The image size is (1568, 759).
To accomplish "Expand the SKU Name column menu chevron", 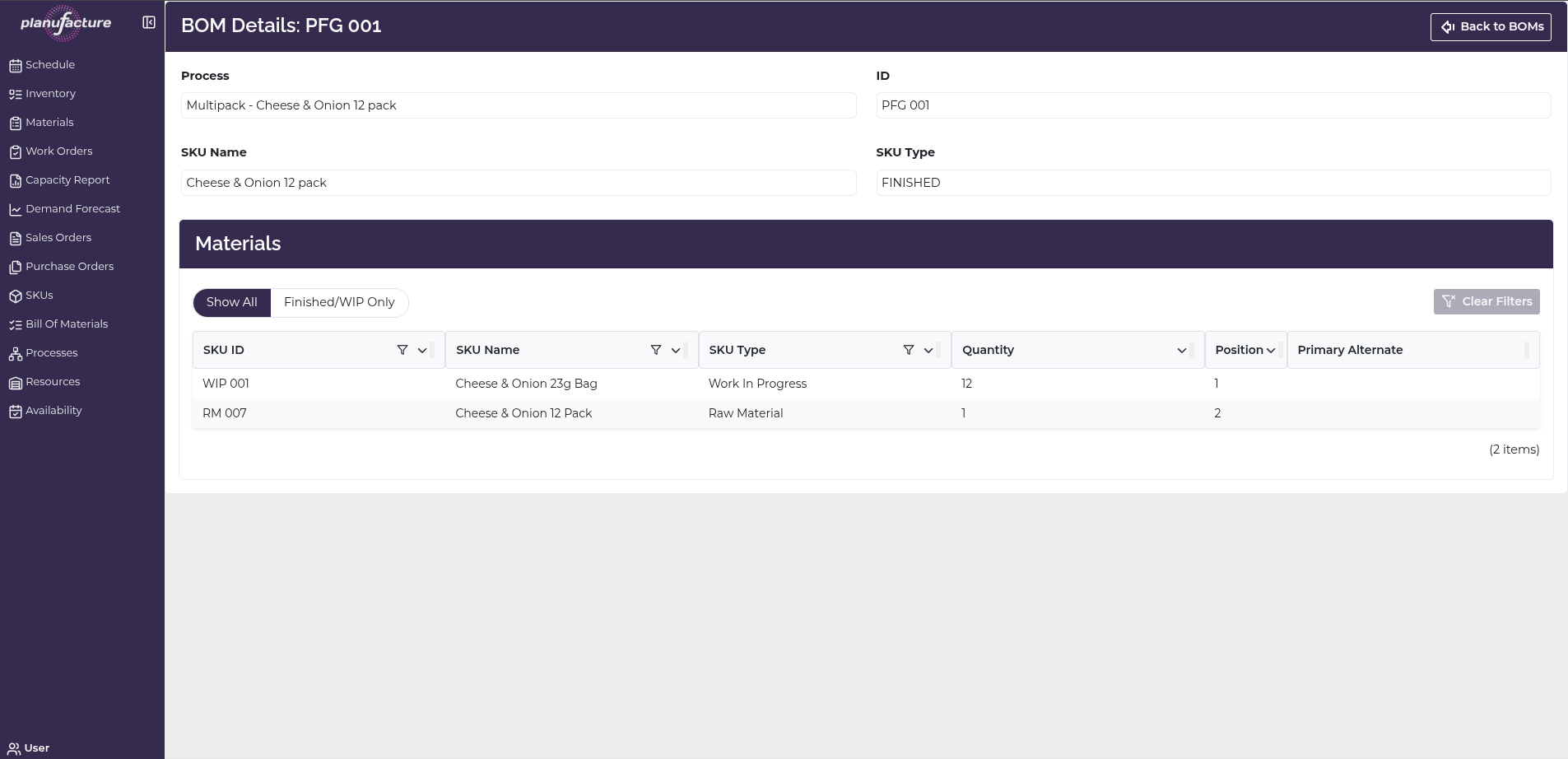I will tap(676, 350).
